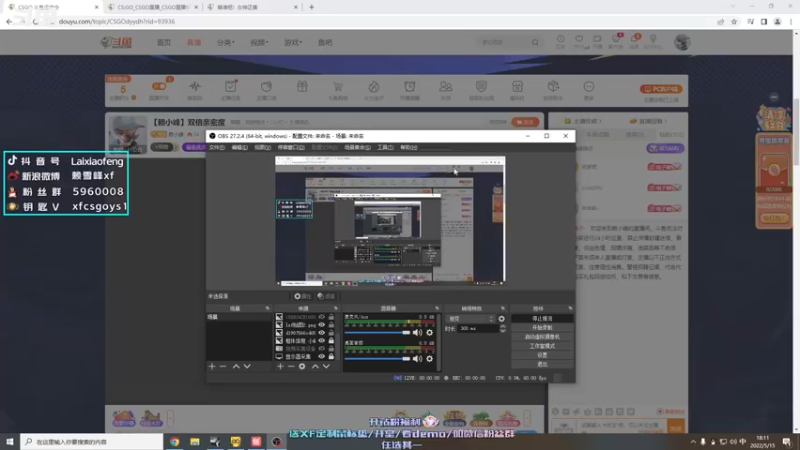This screenshot has height=450, width=800.
Task: Click the studio mode button in OBS controls
Action: (x=542, y=346)
